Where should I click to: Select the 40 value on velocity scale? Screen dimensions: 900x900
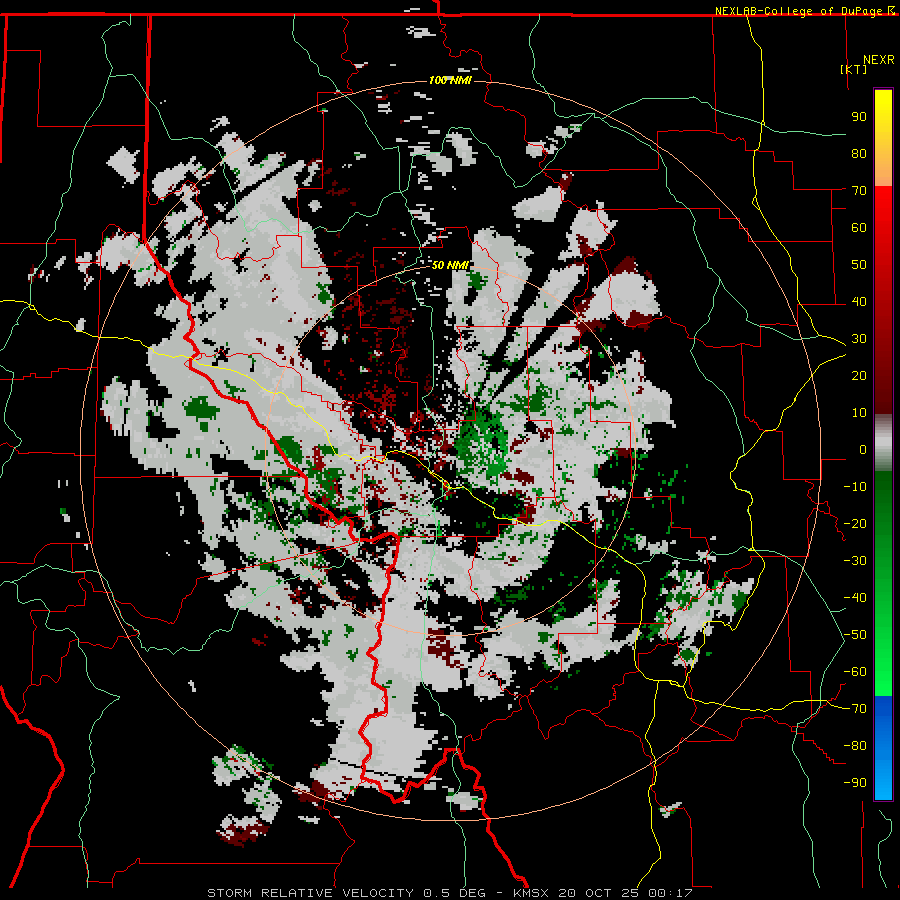[859, 302]
